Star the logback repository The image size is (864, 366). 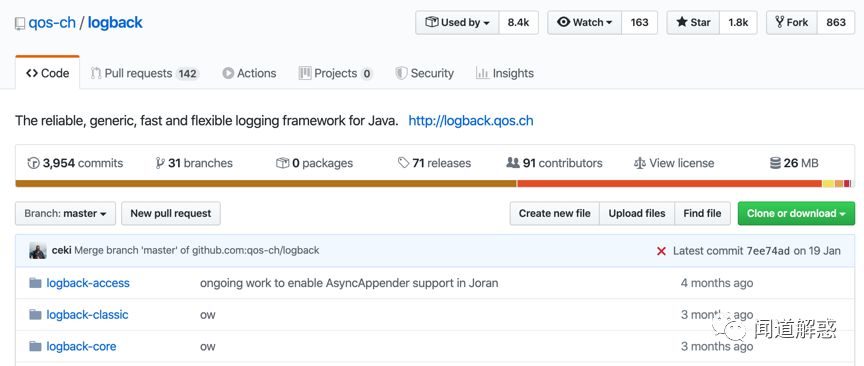click(x=693, y=23)
